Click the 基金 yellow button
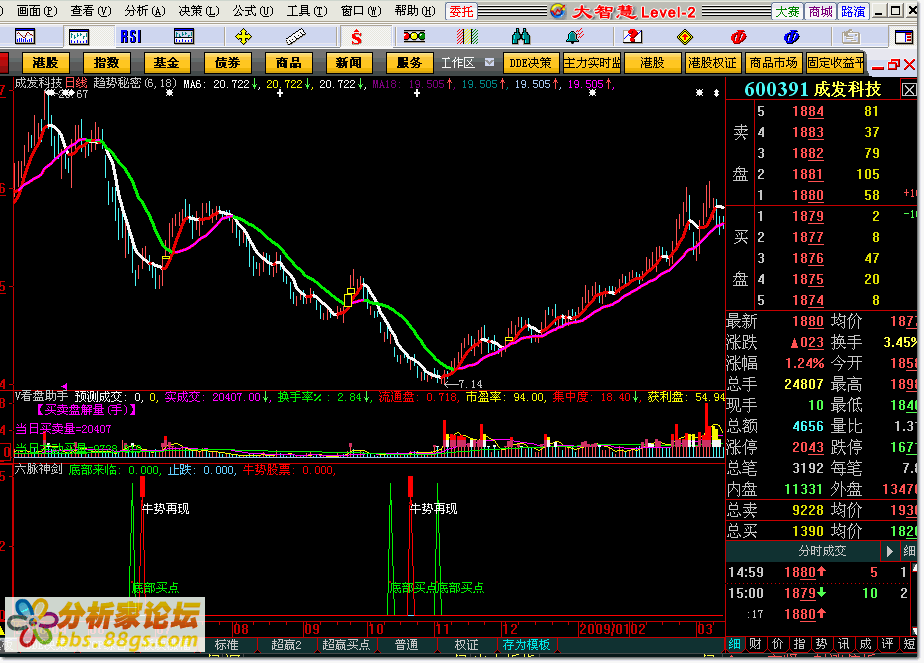924x663 pixels. [x=167, y=62]
